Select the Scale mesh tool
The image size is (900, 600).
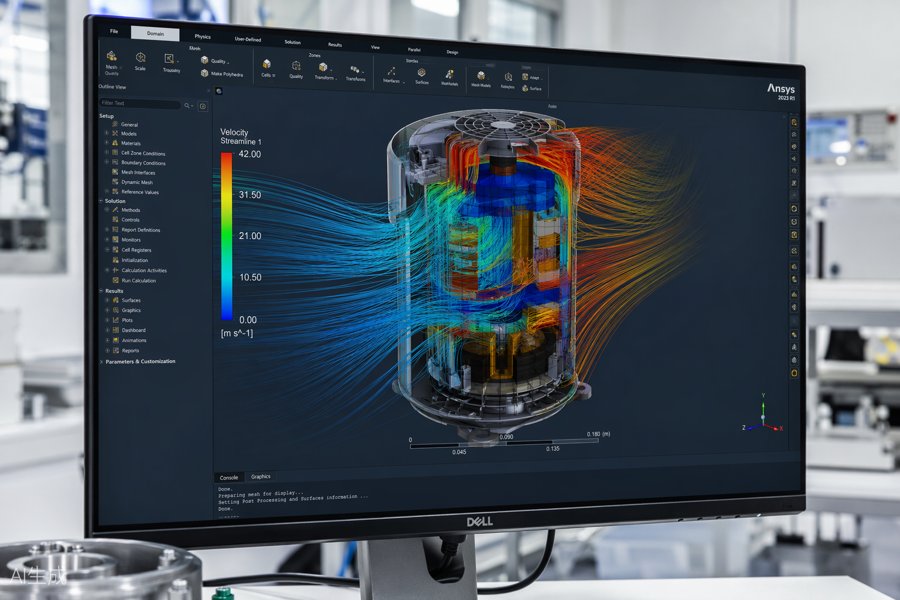pos(140,61)
